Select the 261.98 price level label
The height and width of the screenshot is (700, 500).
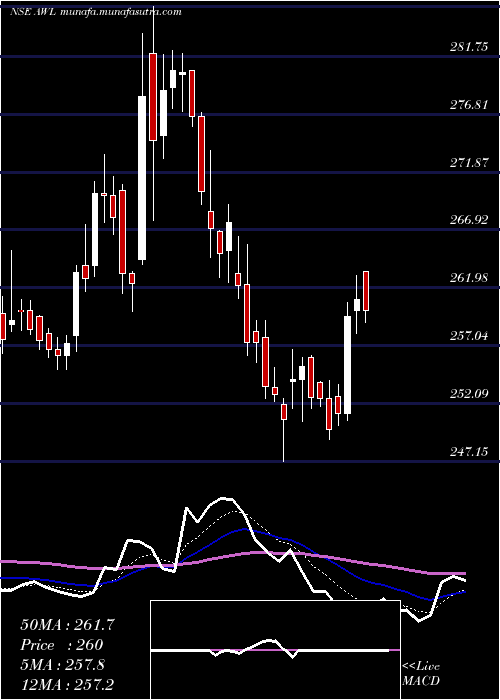(x=469, y=278)
